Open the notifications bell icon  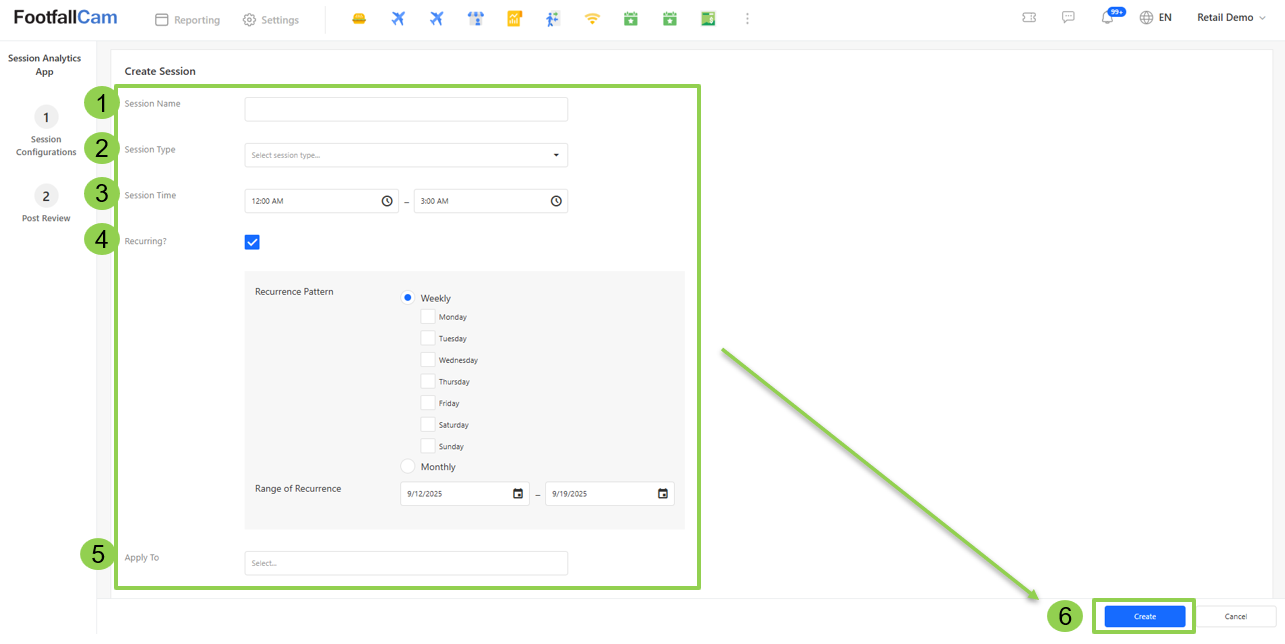coord(1107,18)
